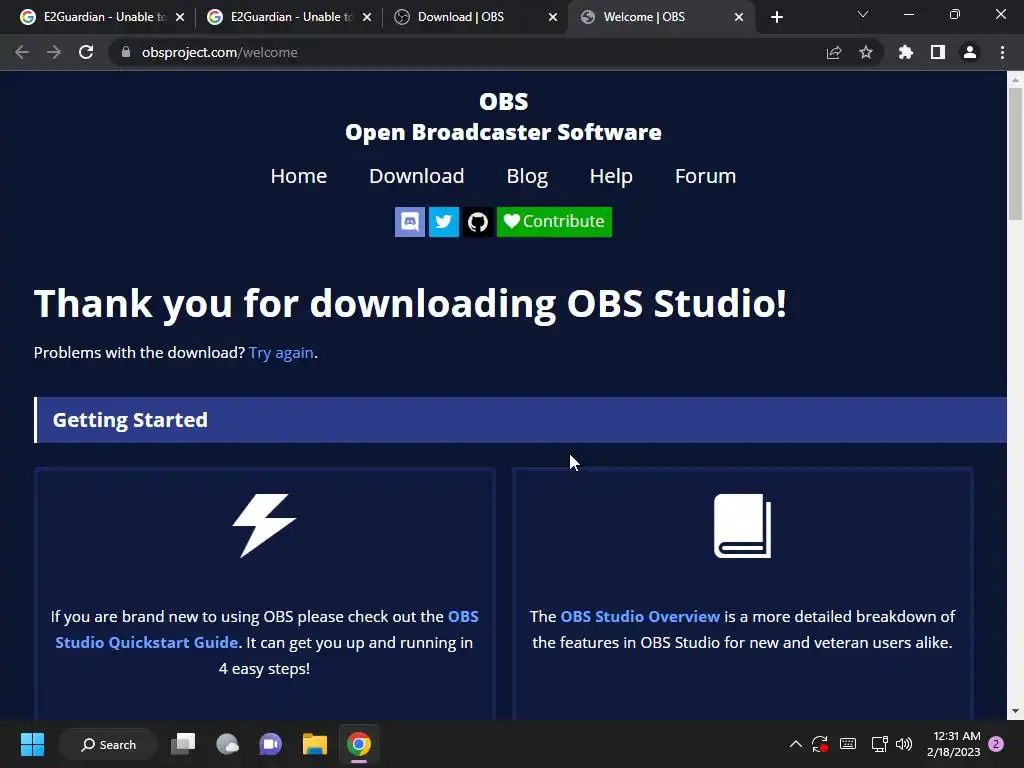This screenshot has width=1024, height=768.
Task: Open the Extensions puzzle icon
Action: [x=906, y=52]
